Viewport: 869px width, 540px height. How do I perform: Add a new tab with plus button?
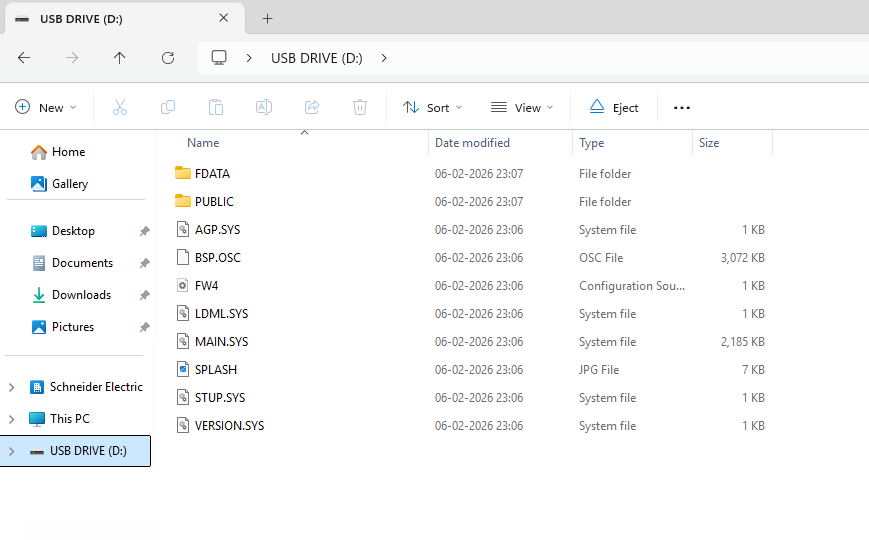pos(267,18)
